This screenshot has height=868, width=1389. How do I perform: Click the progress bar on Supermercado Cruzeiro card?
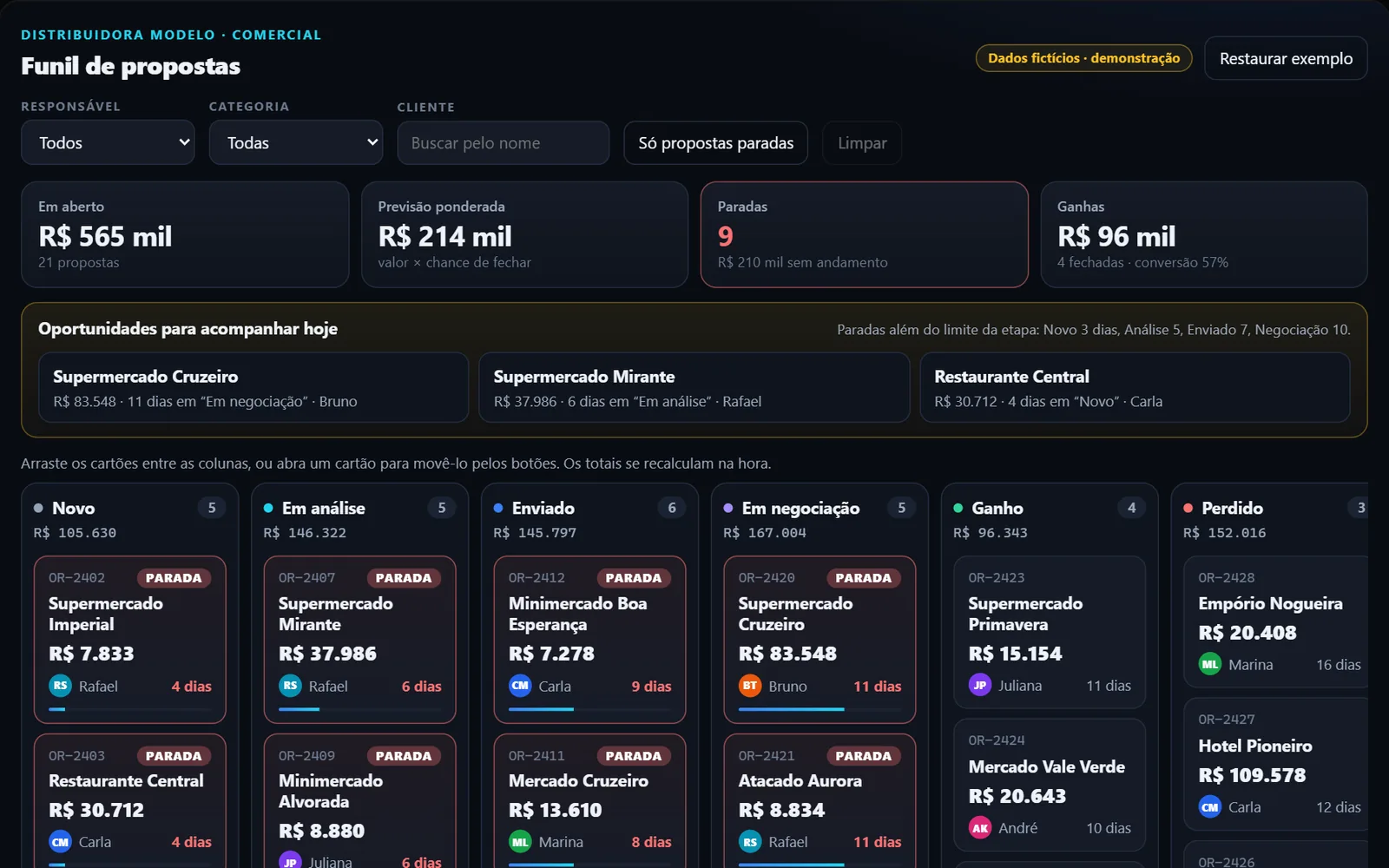[x=820, y=709]
